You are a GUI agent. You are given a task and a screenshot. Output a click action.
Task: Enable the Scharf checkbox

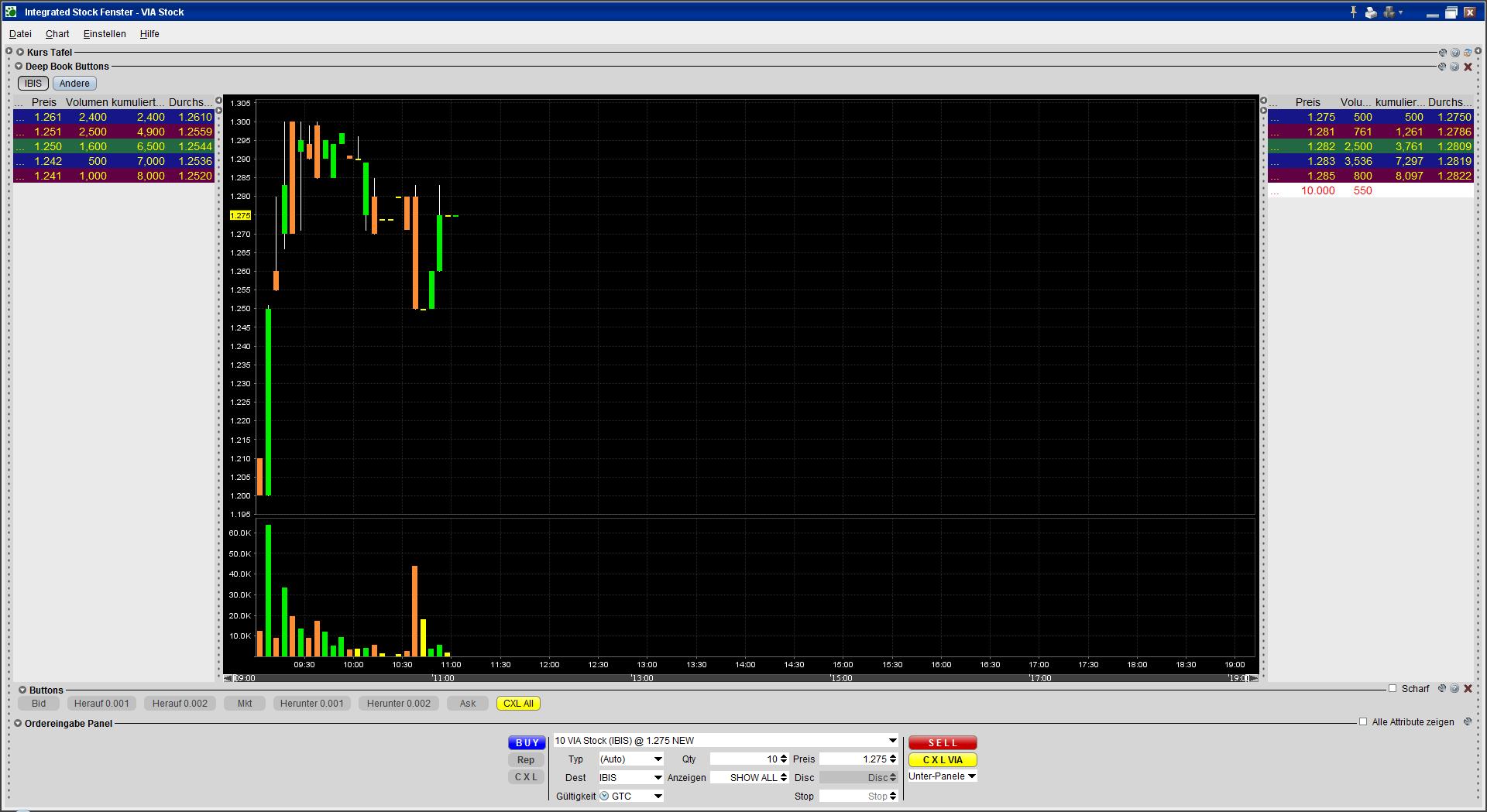click(x=1393, y=688)
